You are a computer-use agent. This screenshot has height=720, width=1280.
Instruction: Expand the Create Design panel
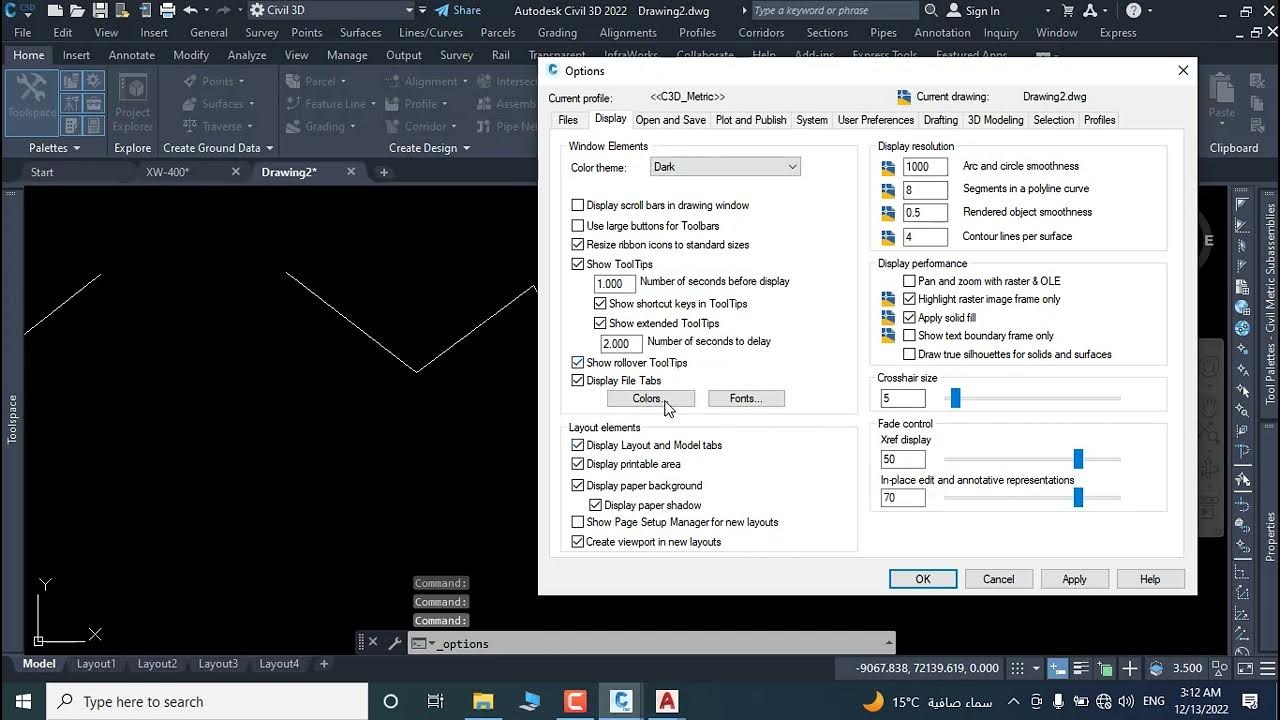(429, 148)
